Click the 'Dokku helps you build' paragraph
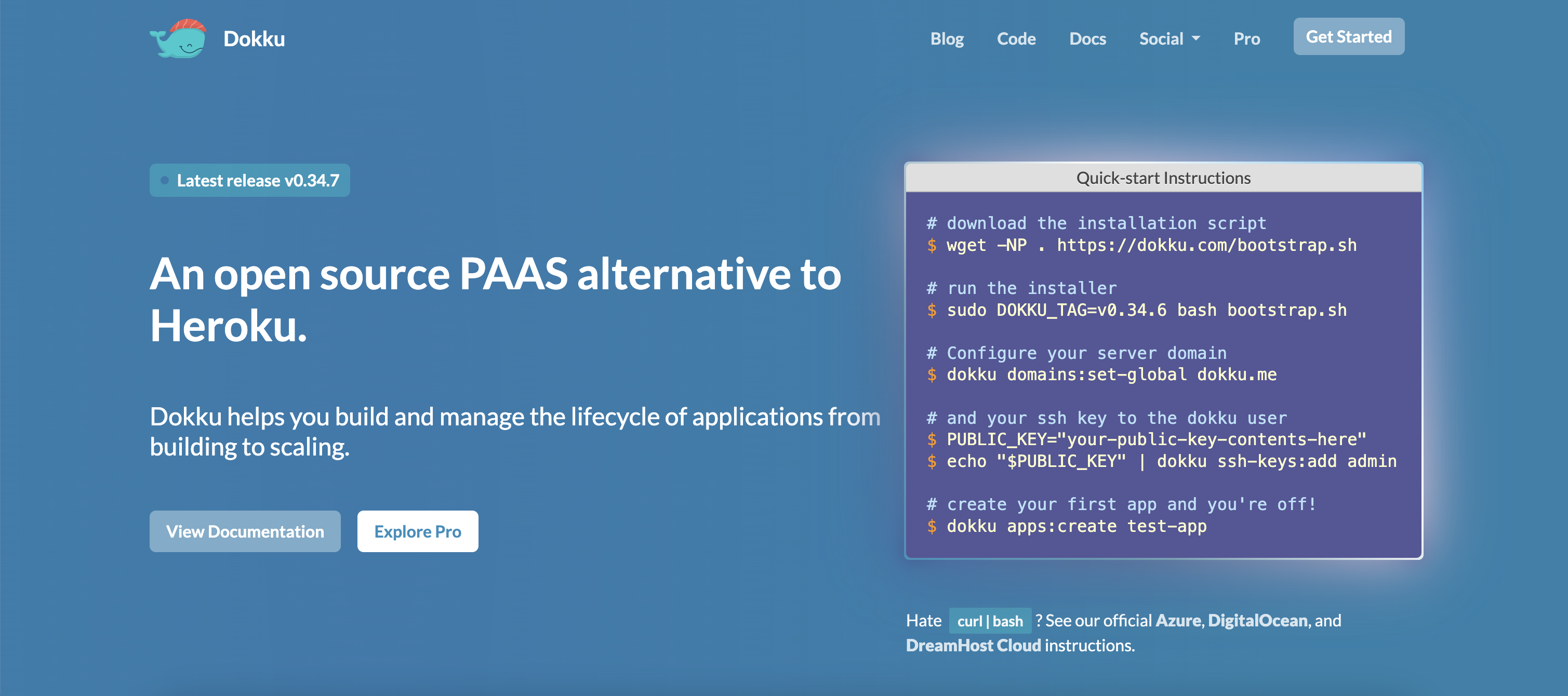This screenshot has width=1568, height=696. (x=515, y=431)
